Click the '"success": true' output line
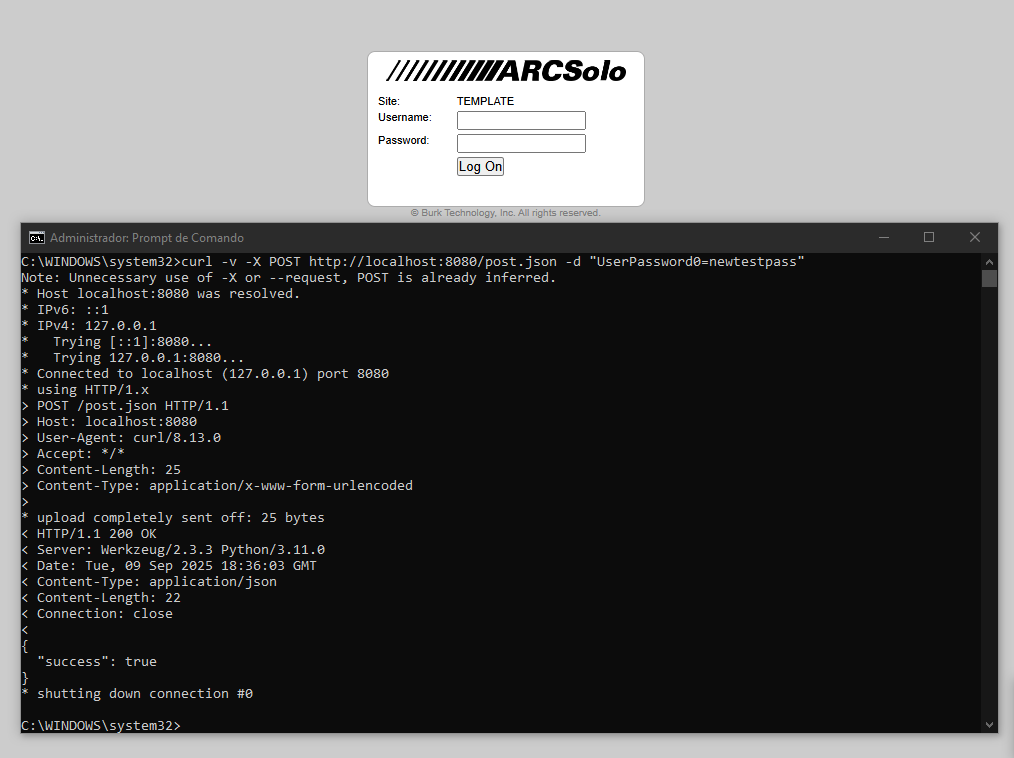 [97, 662]
